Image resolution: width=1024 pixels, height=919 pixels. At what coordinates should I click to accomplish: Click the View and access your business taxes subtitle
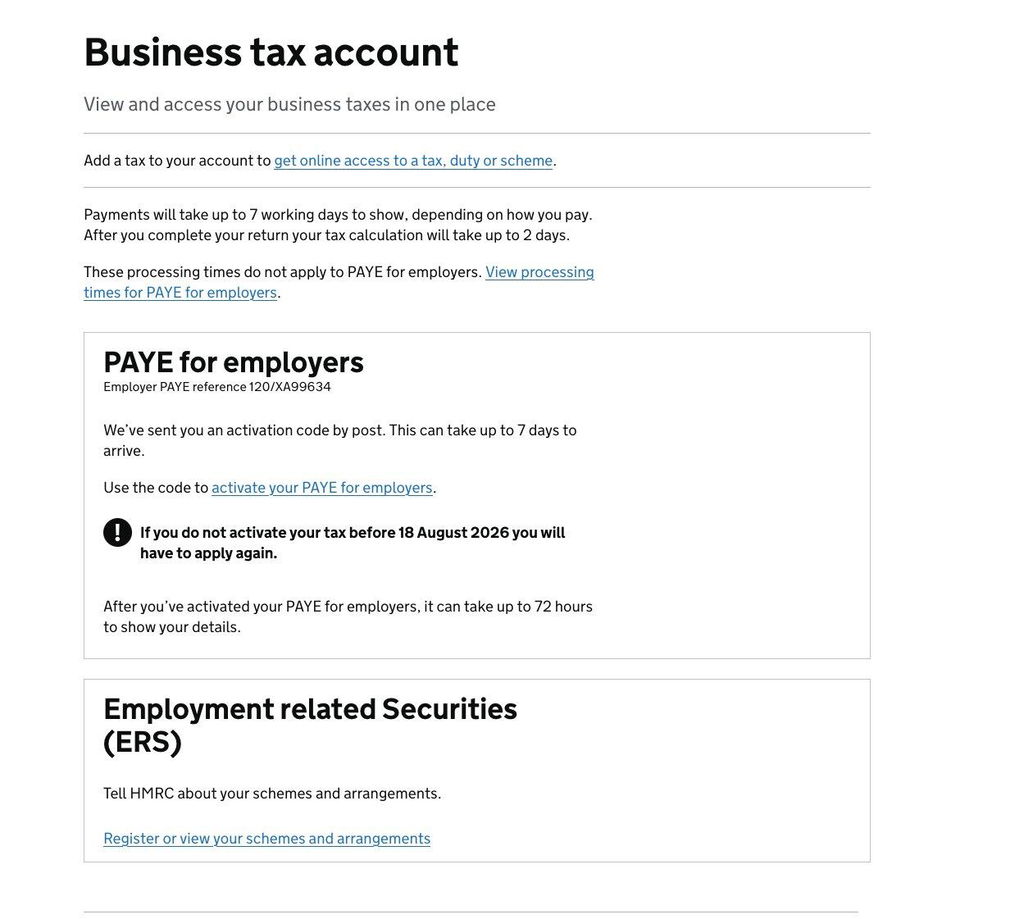(x=289, y=105)
